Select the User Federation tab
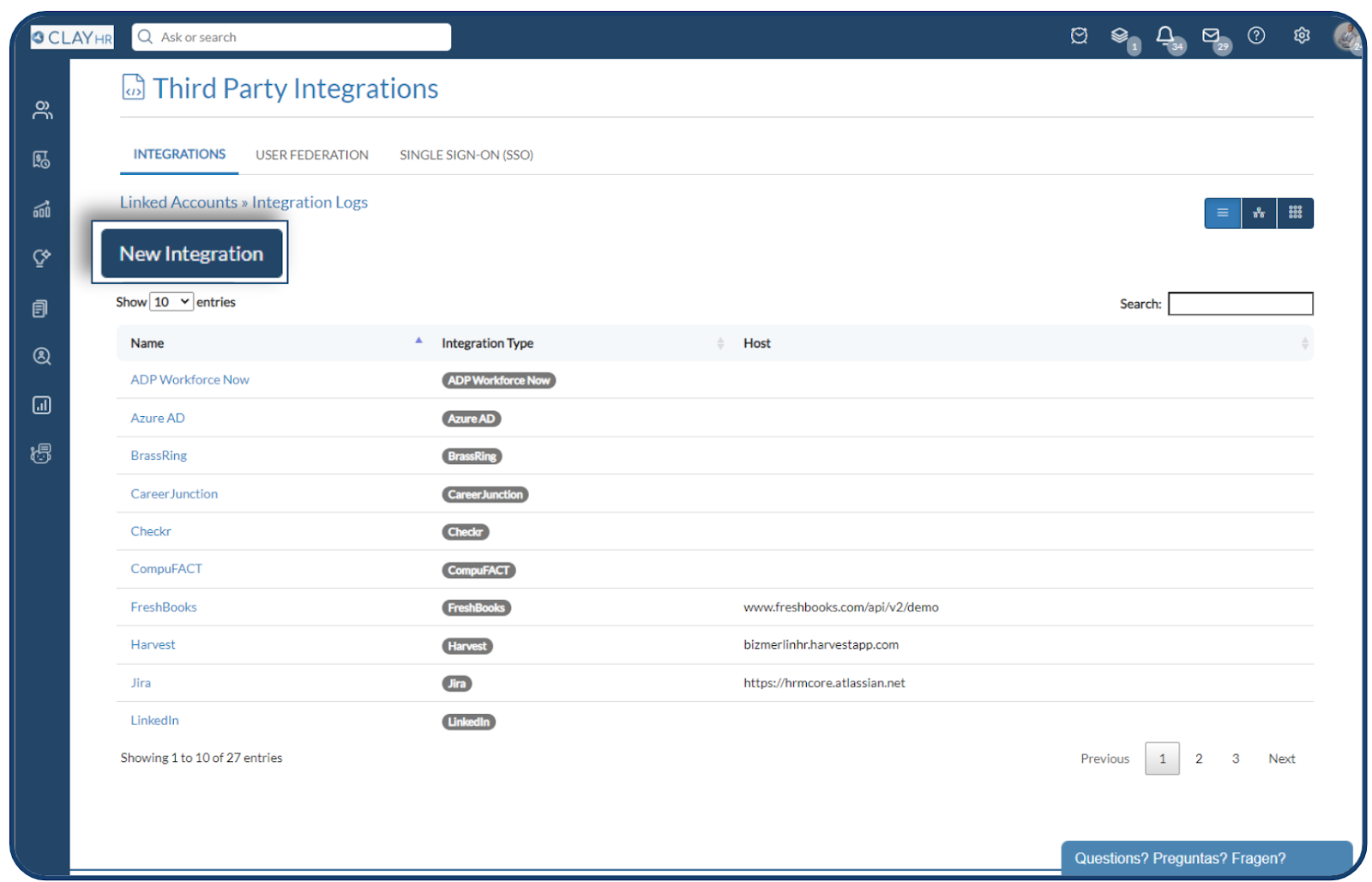This screenshot has height=882, width=1372. pos(312,155)
